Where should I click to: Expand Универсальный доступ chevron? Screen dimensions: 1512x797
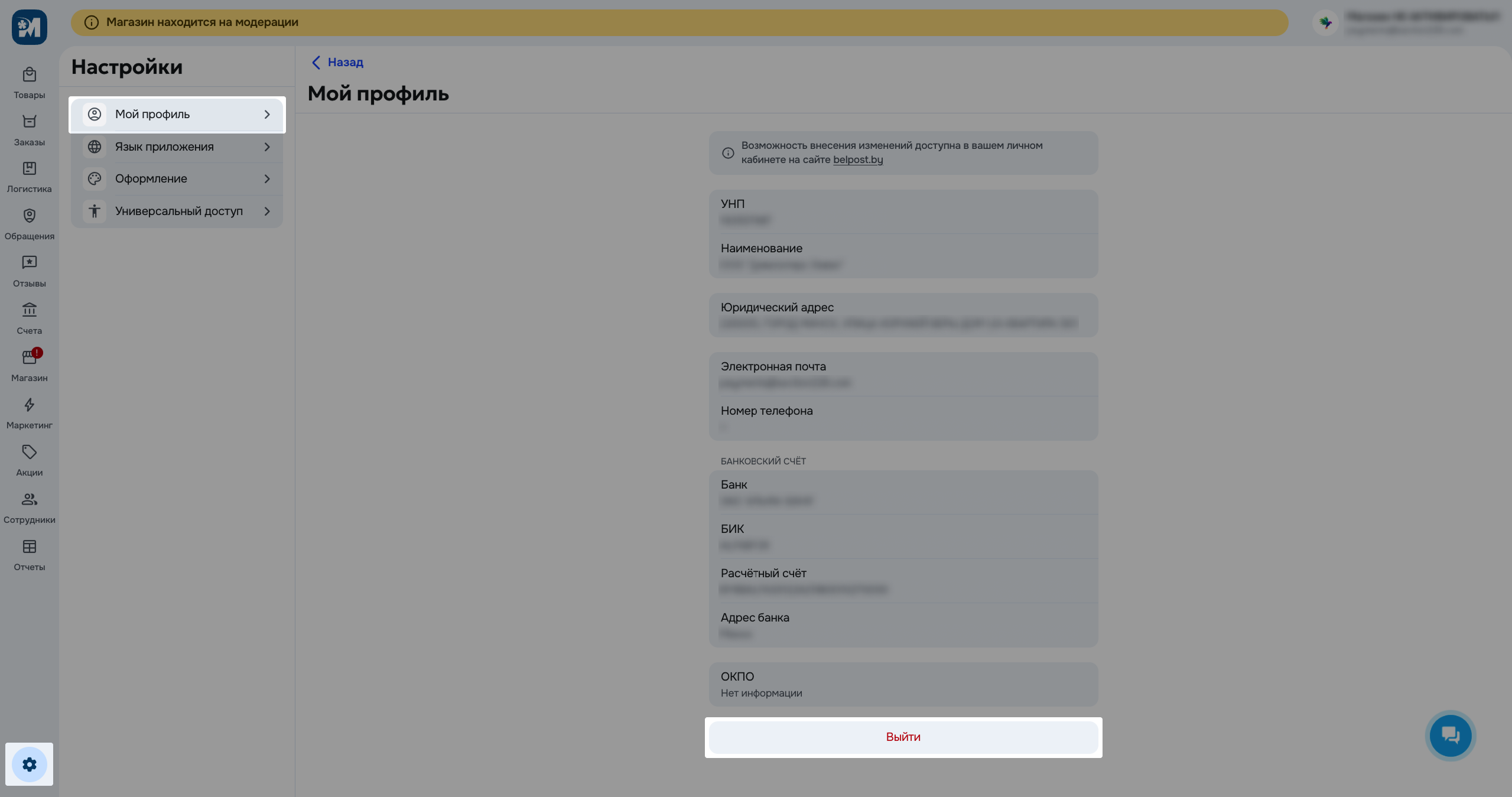[x=267, y=211]
